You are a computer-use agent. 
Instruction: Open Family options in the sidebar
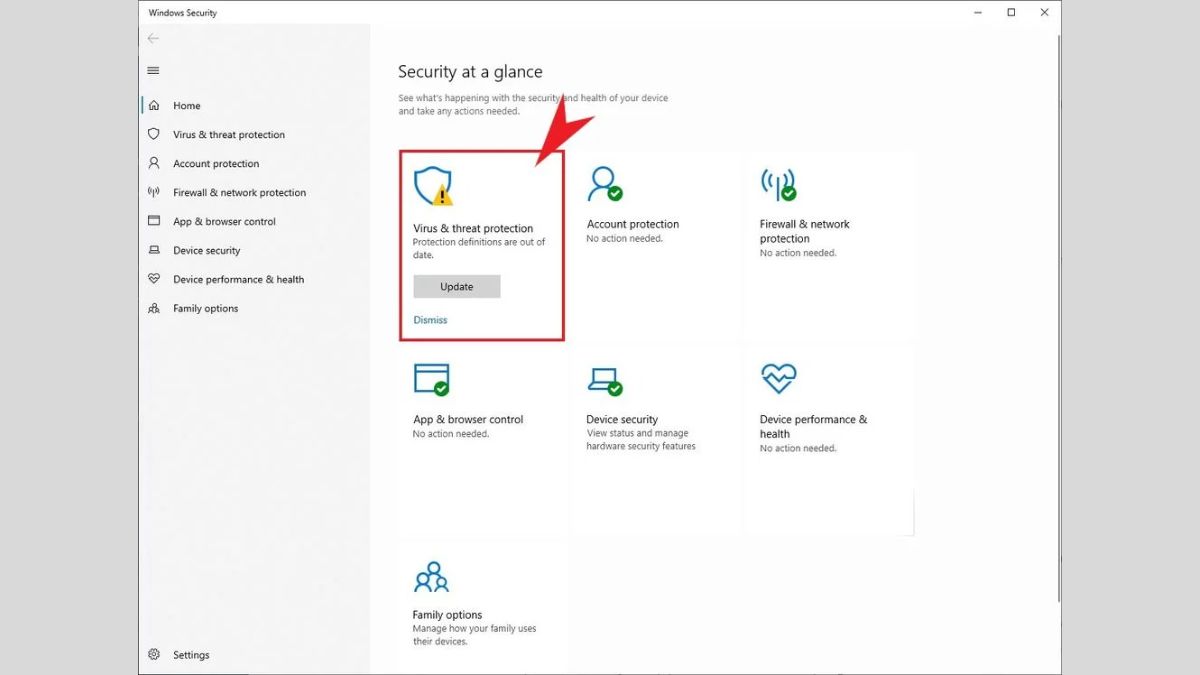tap(205, 309)
